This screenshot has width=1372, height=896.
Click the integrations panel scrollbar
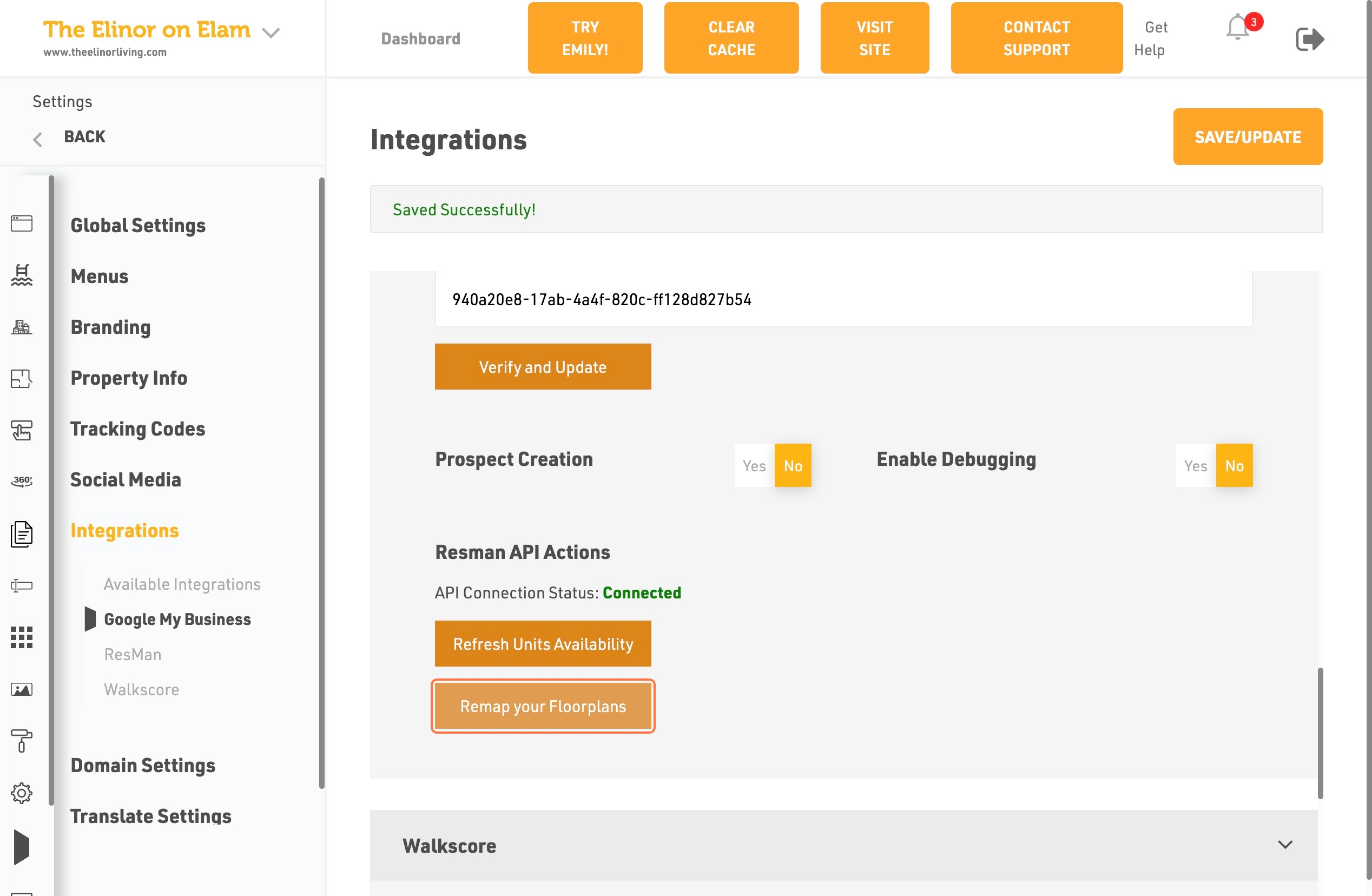[1320, 733]
